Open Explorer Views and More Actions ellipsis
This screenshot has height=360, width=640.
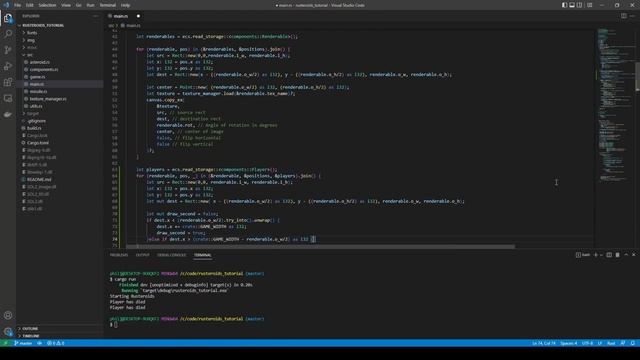click(x=96, y=16)
